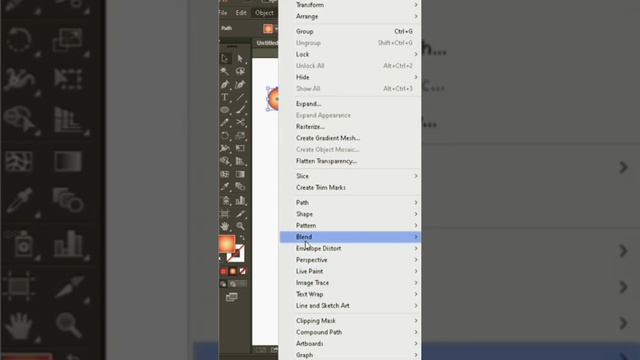Switch to the Untitled document tab
Screen dimensions: 640x360
click(266, 43)
